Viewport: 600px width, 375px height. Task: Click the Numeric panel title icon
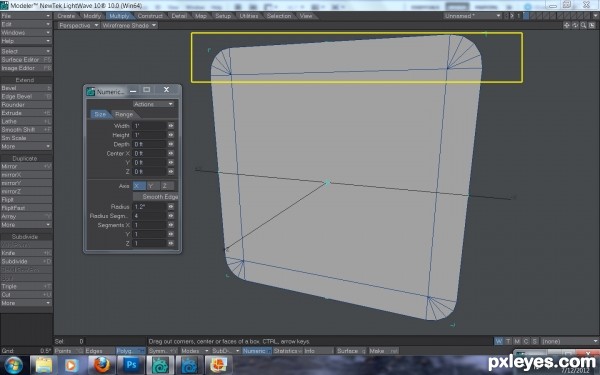pos(91,91)
